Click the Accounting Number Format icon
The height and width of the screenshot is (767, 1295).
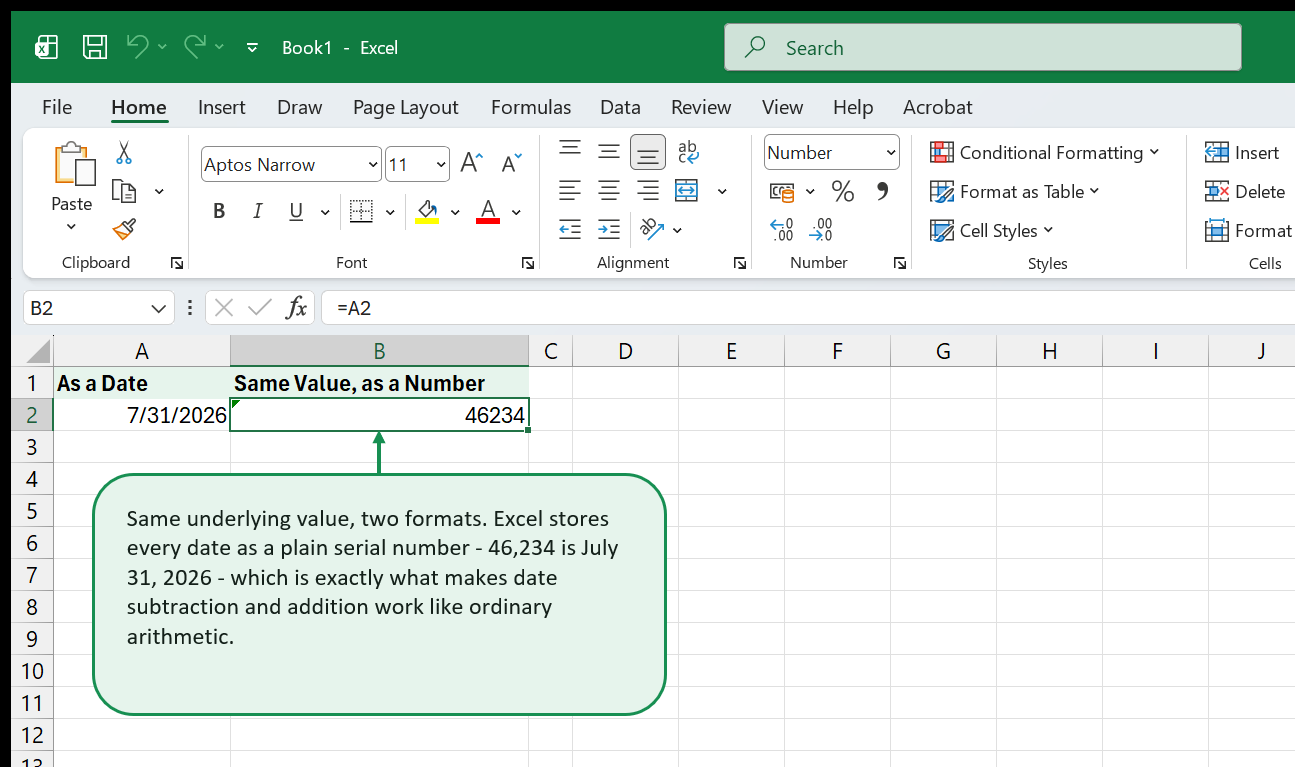coord(782,191)
